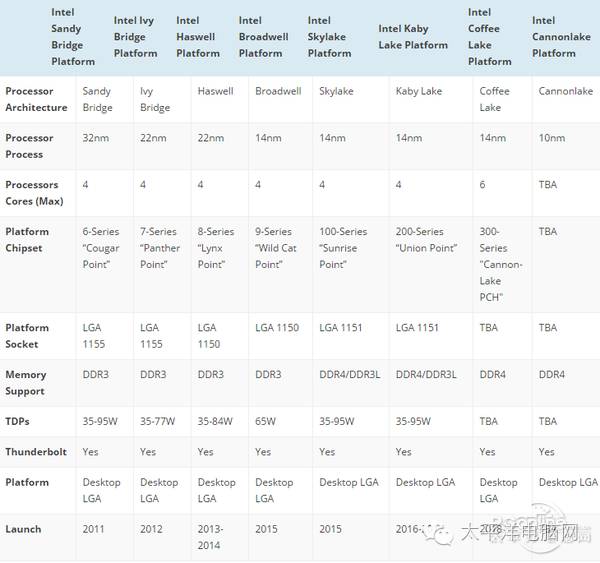Select the Intel Broadwell Platform column header
Screen dimensions: 600x563
pyautogui.click(x=263, y=37)
